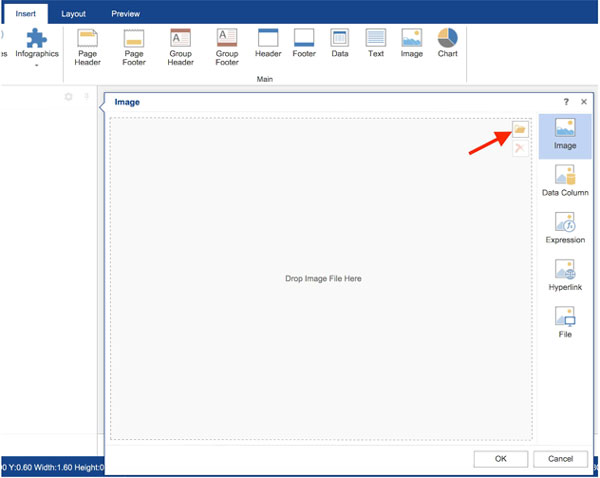The width and height of the screenshot is (600, 478).
Task: Select Expression image source
Action: coord(565,228)
